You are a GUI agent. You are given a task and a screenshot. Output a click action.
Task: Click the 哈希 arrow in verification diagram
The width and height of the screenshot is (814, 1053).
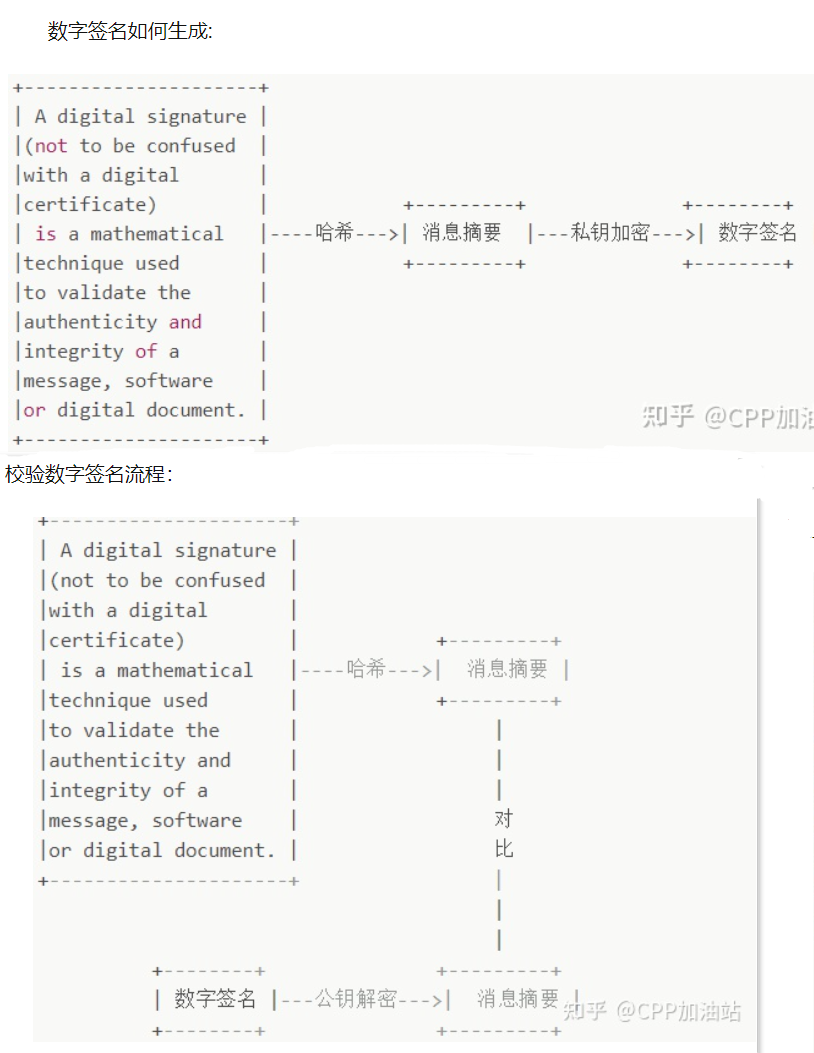pyautogui.click(x=366, y=669)
